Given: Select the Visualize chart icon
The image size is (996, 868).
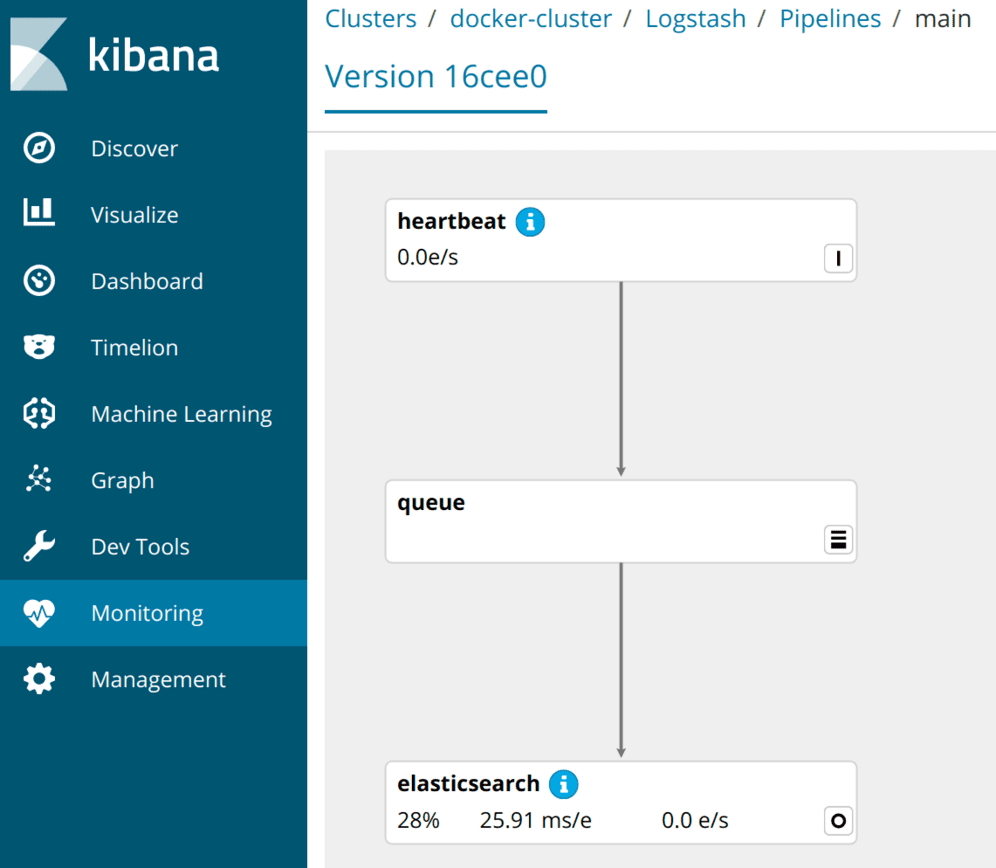Looking at the screenshot, I should click(x=38, y=214).
